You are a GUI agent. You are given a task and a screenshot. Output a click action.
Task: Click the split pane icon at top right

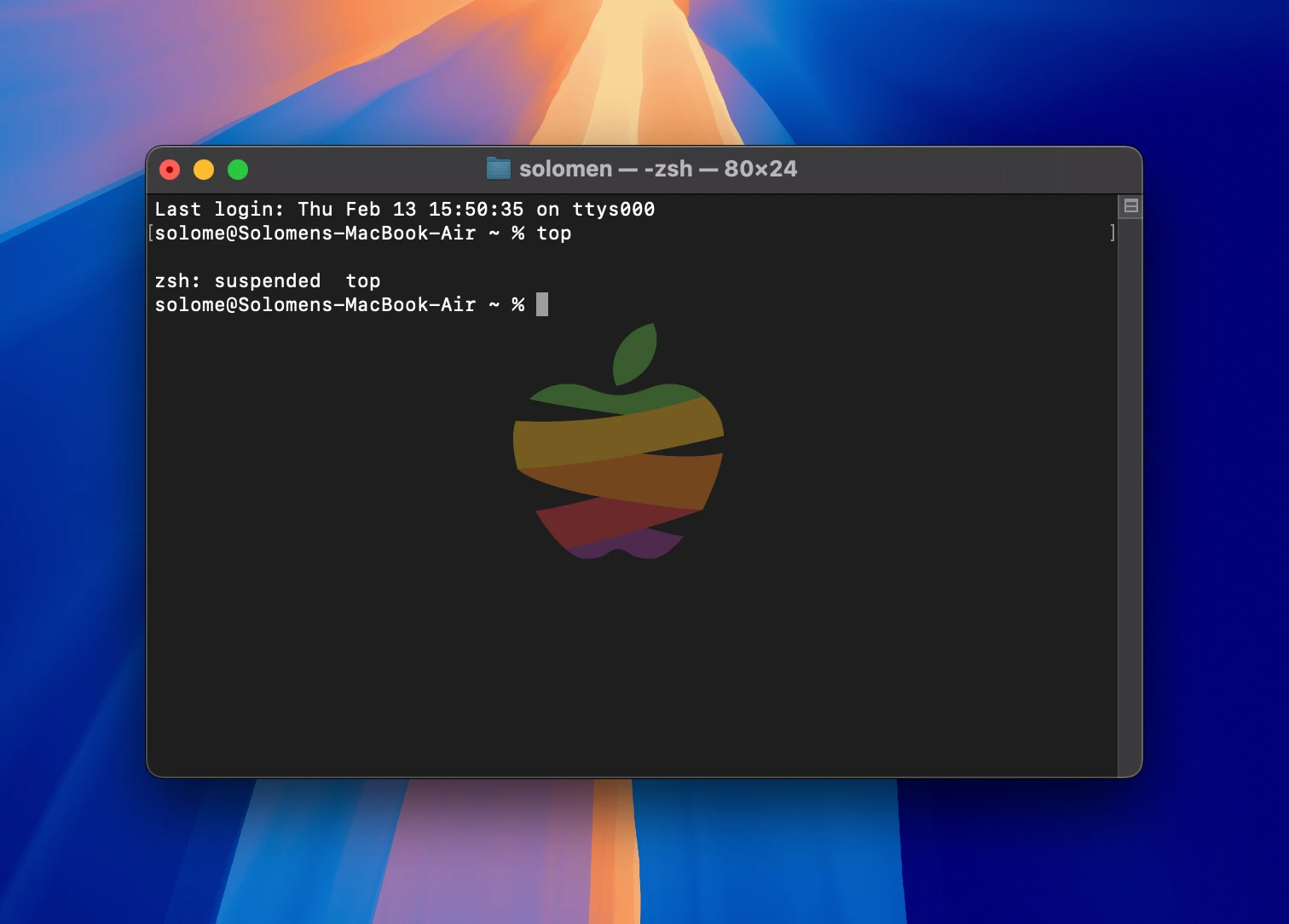(1131, 205)
